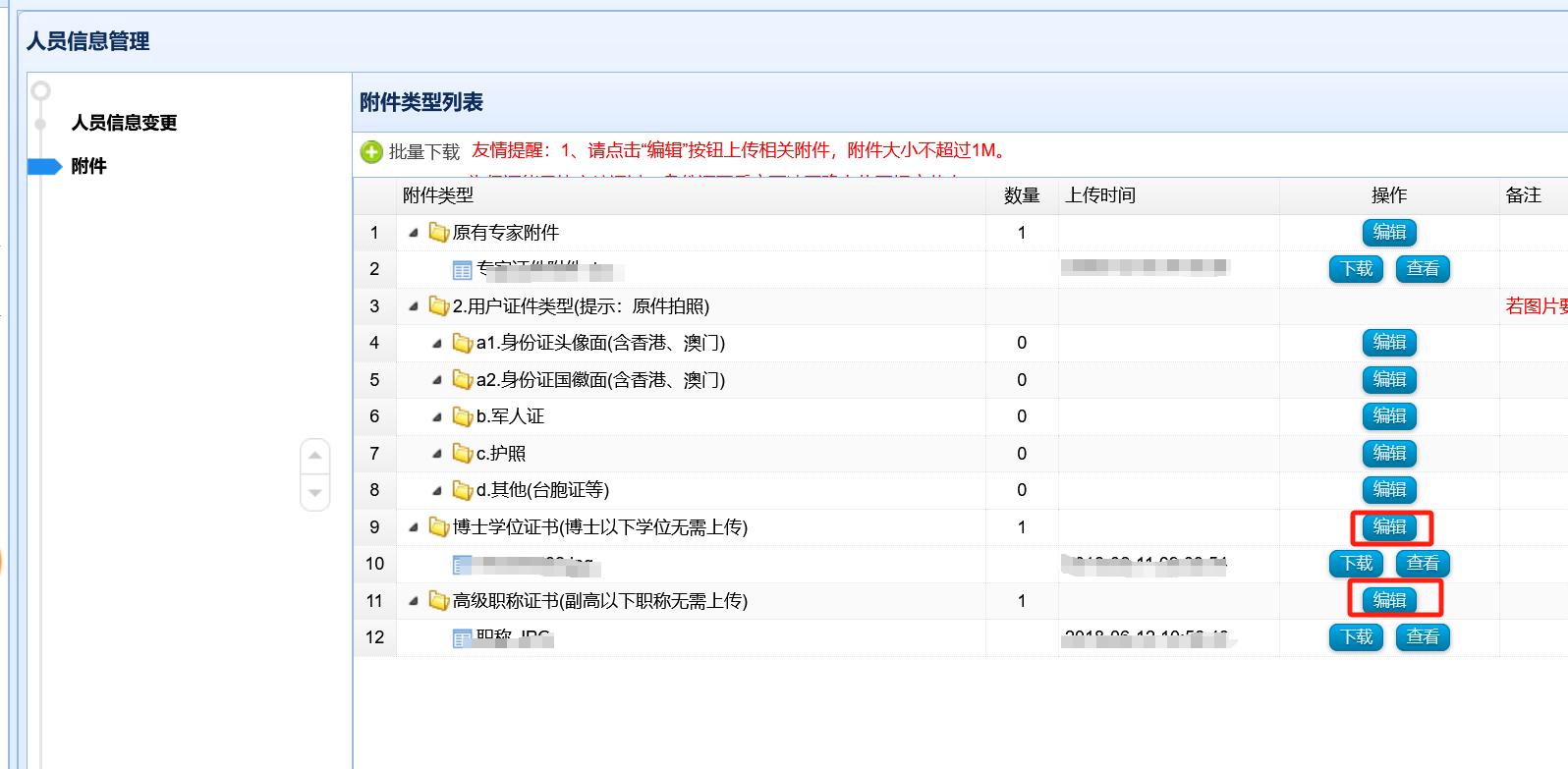This screenshot has width=1568, height=769.
Task: Click the file icon in row 12
Action: pos(463,638)
